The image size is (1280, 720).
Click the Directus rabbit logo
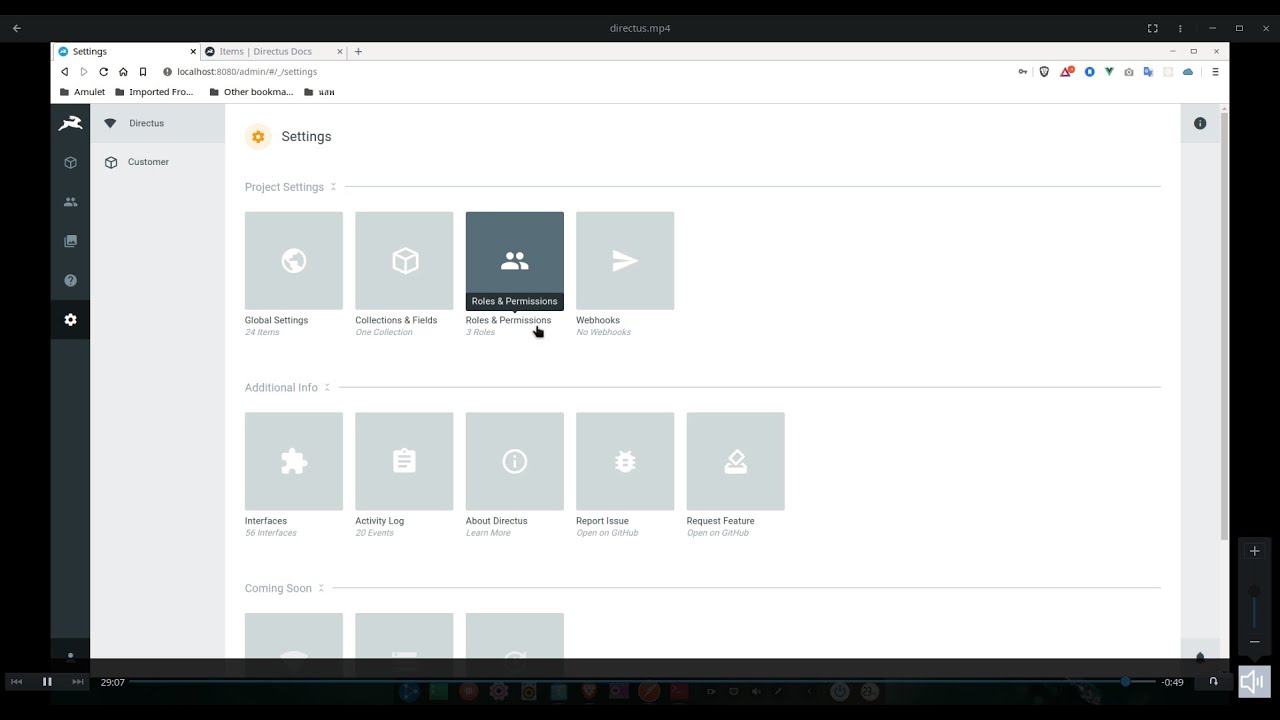(70, 123)
